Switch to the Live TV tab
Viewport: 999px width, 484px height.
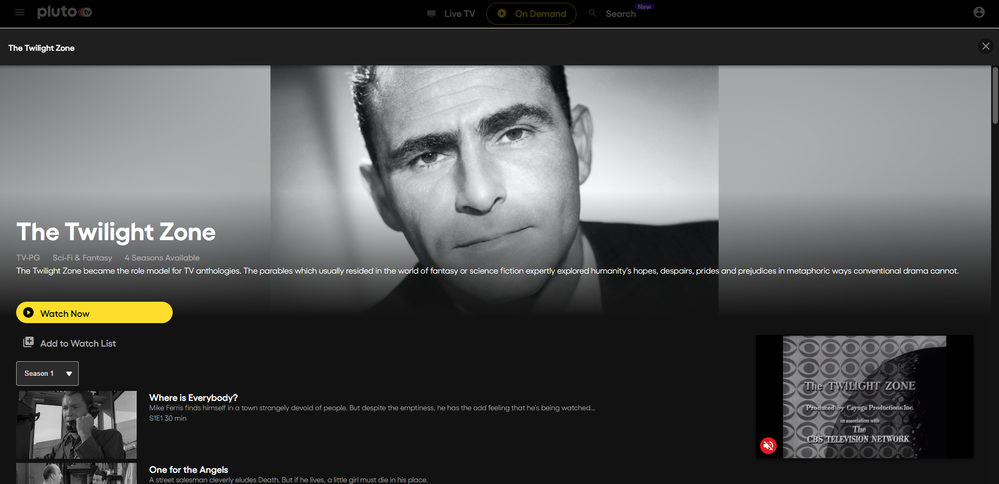point(459,14)
